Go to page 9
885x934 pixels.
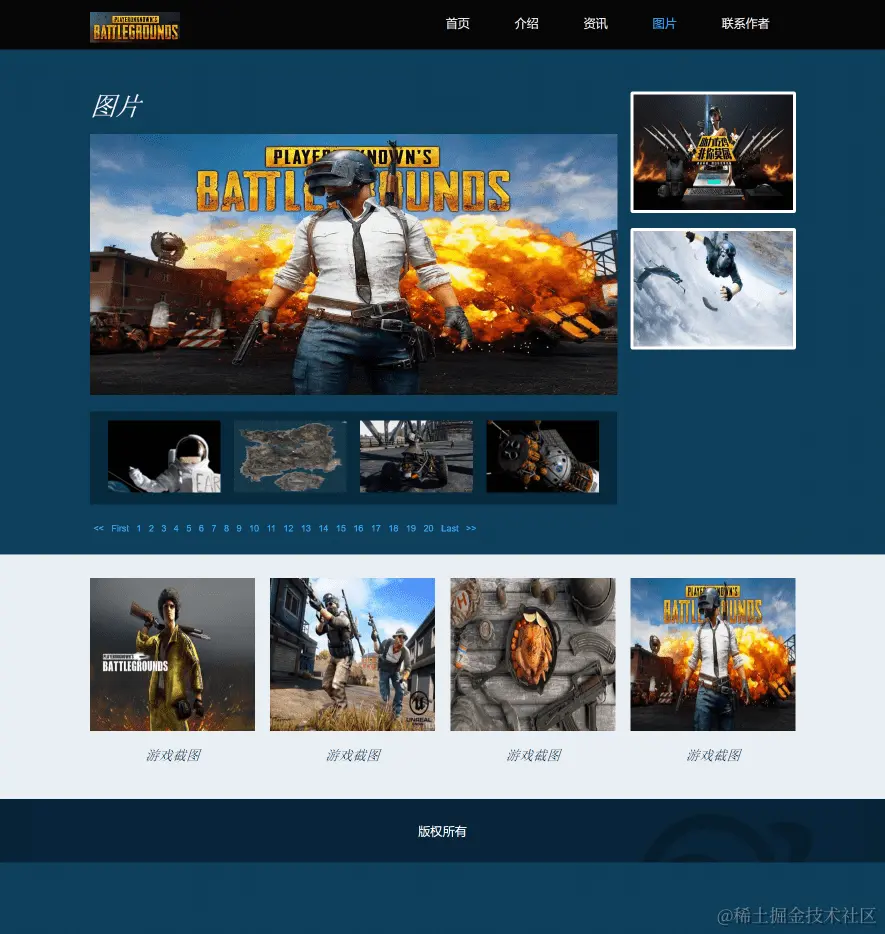point(239,528)
